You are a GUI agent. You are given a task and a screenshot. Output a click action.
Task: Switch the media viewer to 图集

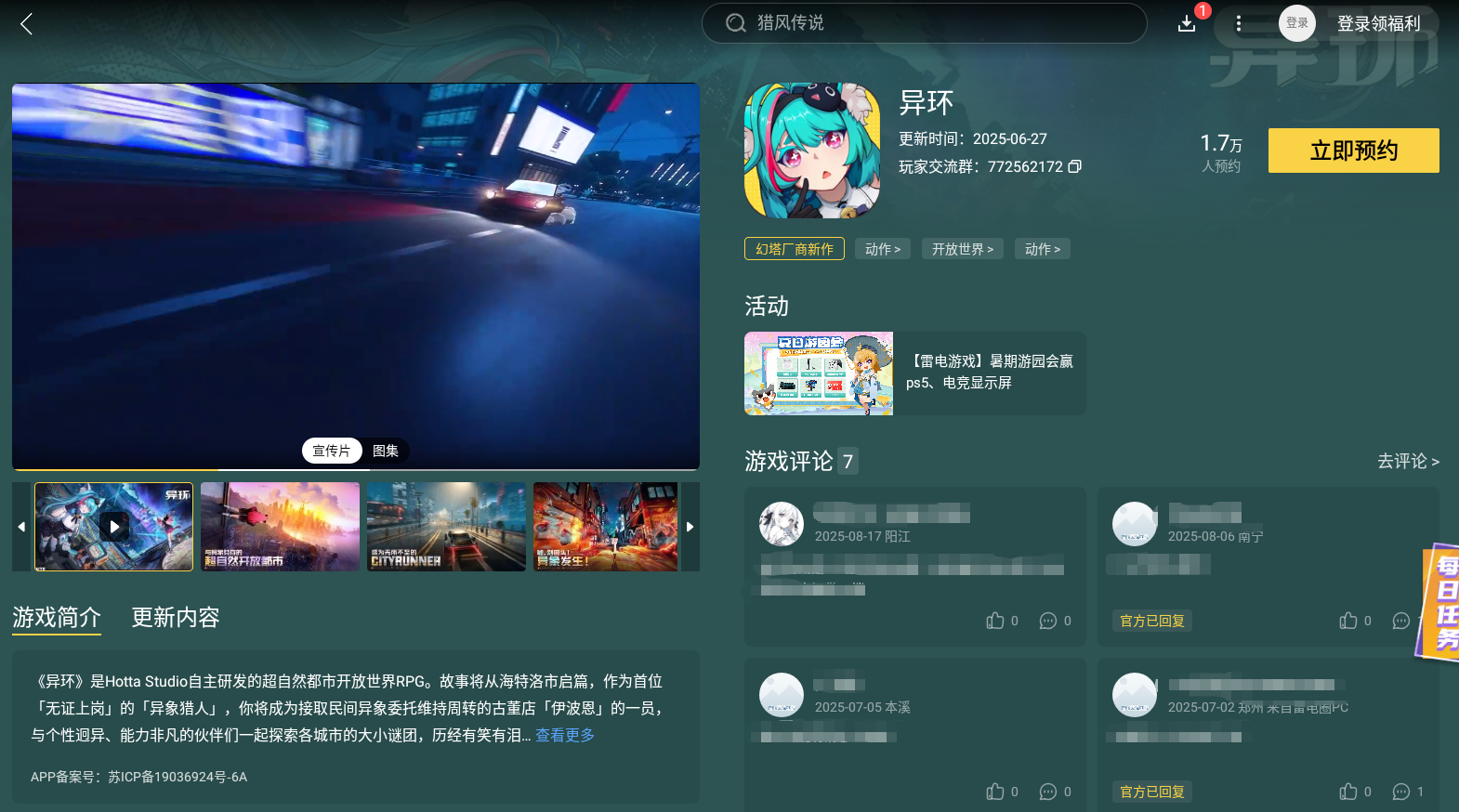point(386,451)
